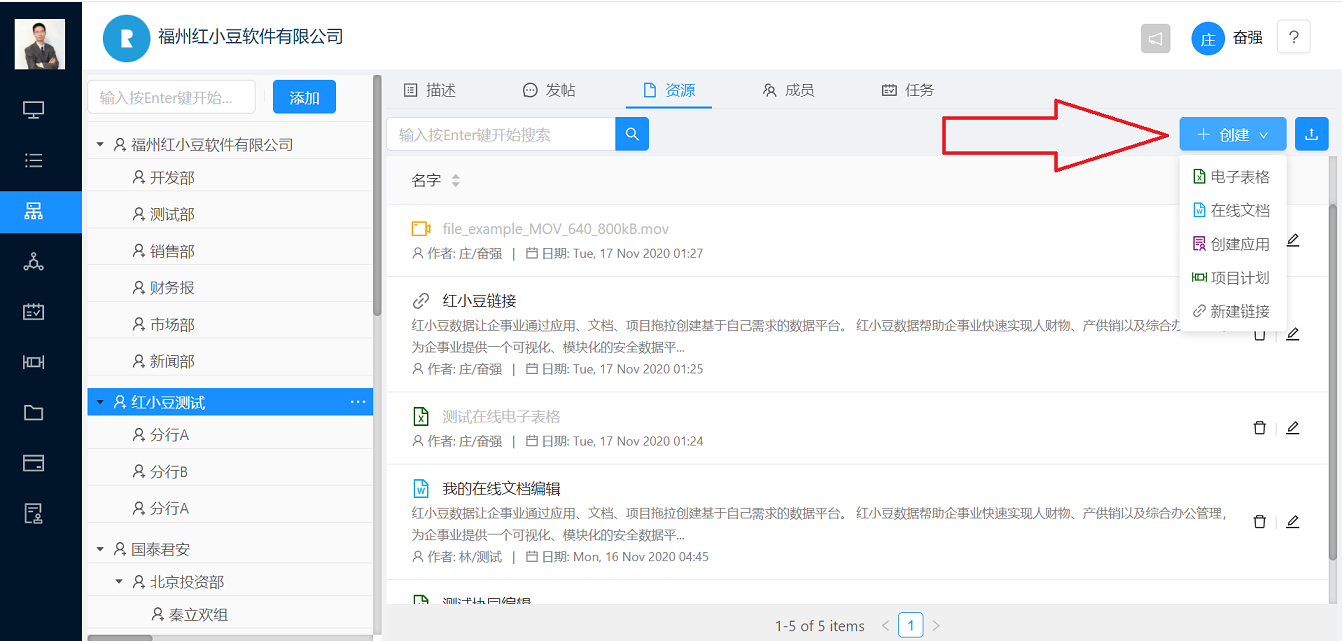Edit the file_example_MOV_640_800kB.mov row
This screenshot has height=641, width=1342.
(1293, 241)
